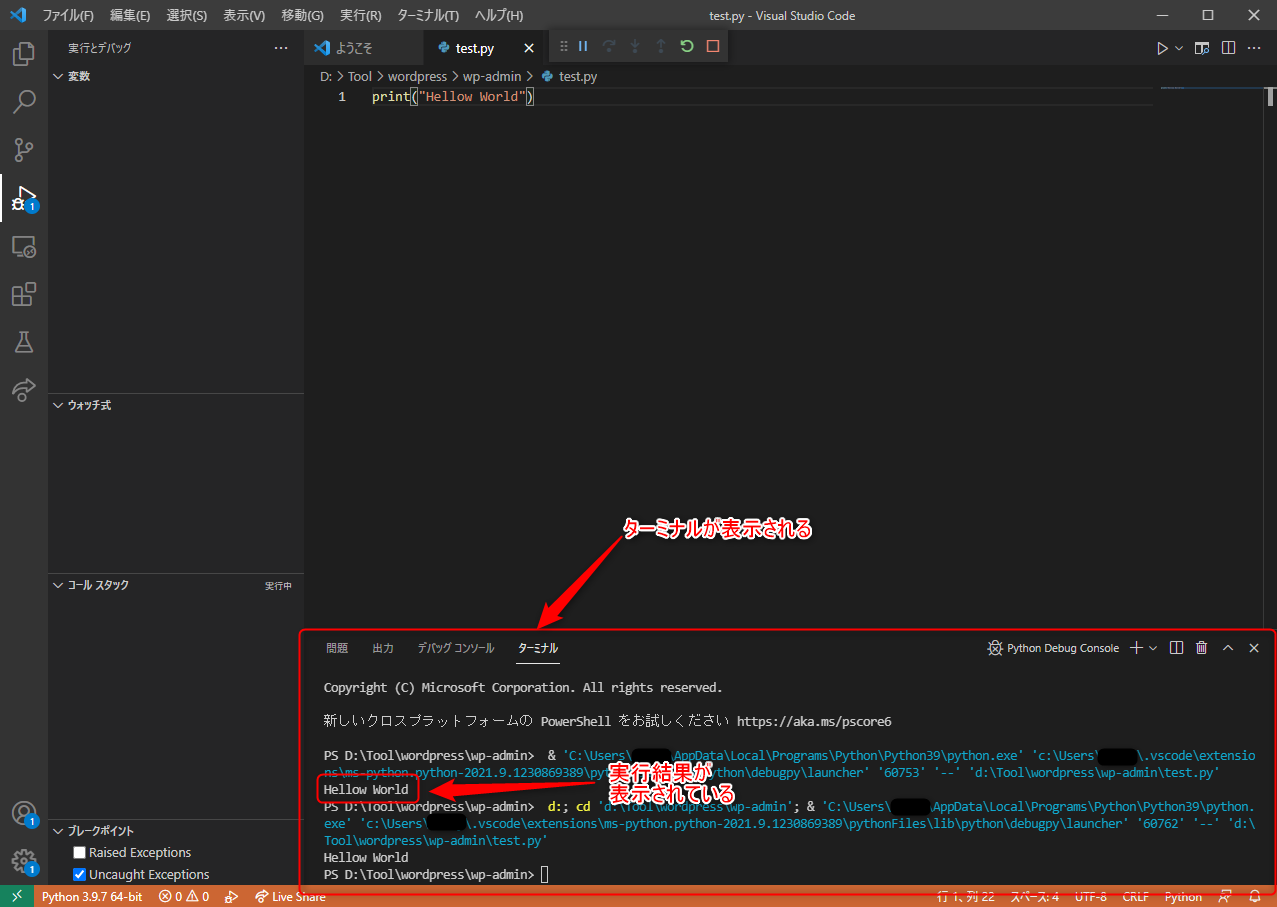Split the editor to the right
The image size is (1277, 907).
(x=1229, y=48)
